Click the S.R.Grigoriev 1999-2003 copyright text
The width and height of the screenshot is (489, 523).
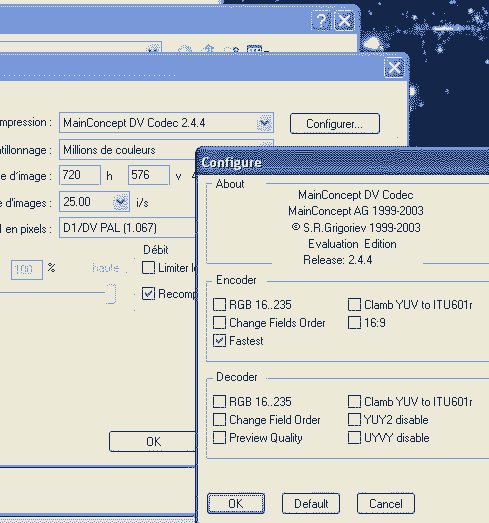click(x=356, y=227)
